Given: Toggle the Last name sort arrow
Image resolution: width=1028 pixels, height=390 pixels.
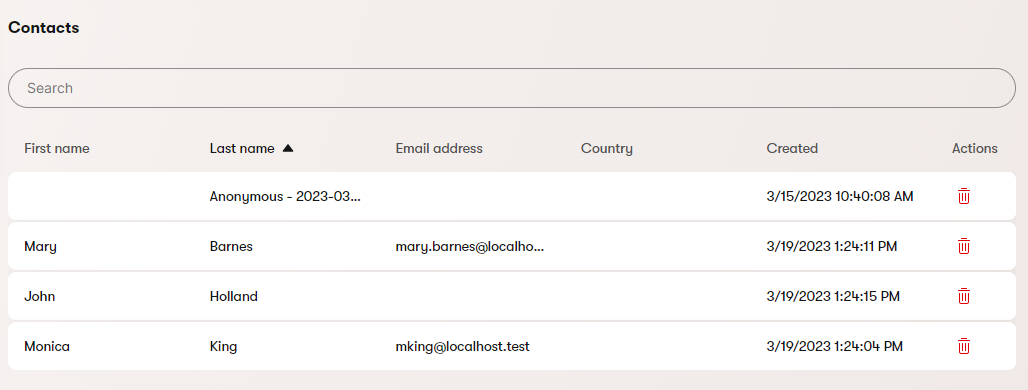Looking at the screenshot, I should [287, 148].
